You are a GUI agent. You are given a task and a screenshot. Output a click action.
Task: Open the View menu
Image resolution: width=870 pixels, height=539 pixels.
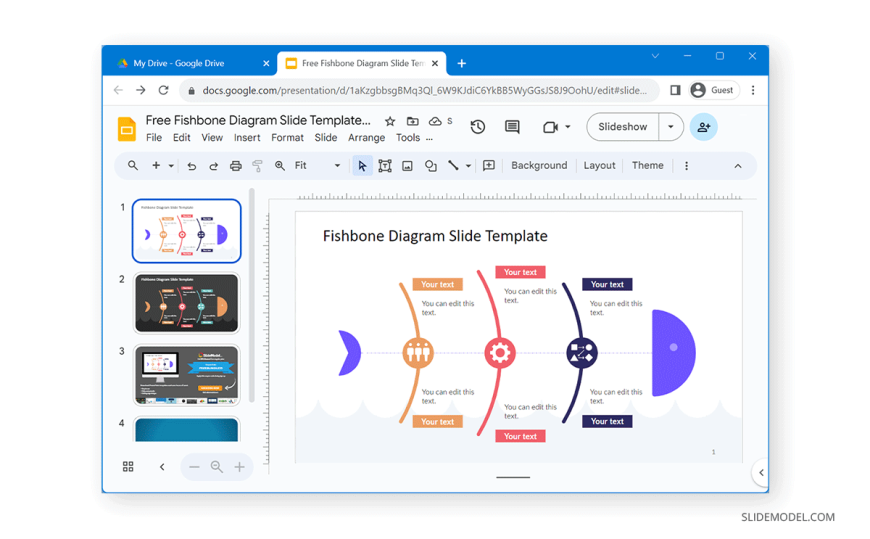[212, 138]
